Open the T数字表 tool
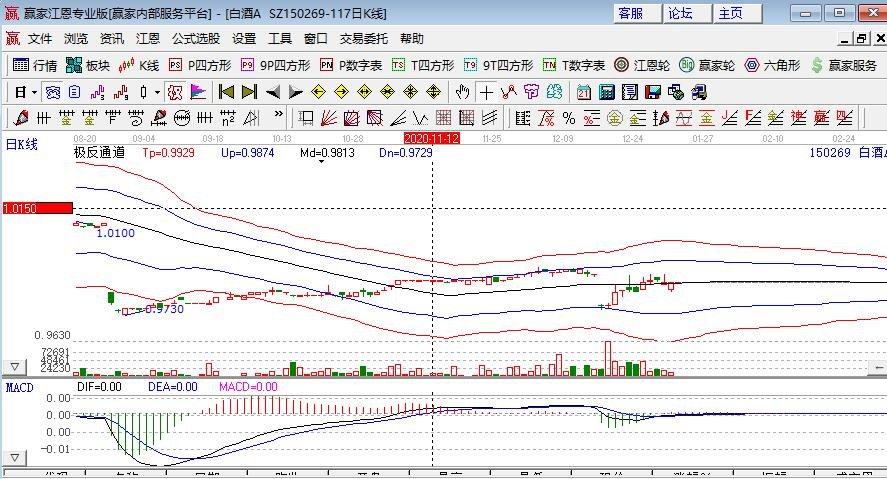Screen dimensions: 887x479 pyautogui.click(x=574, y=66)
